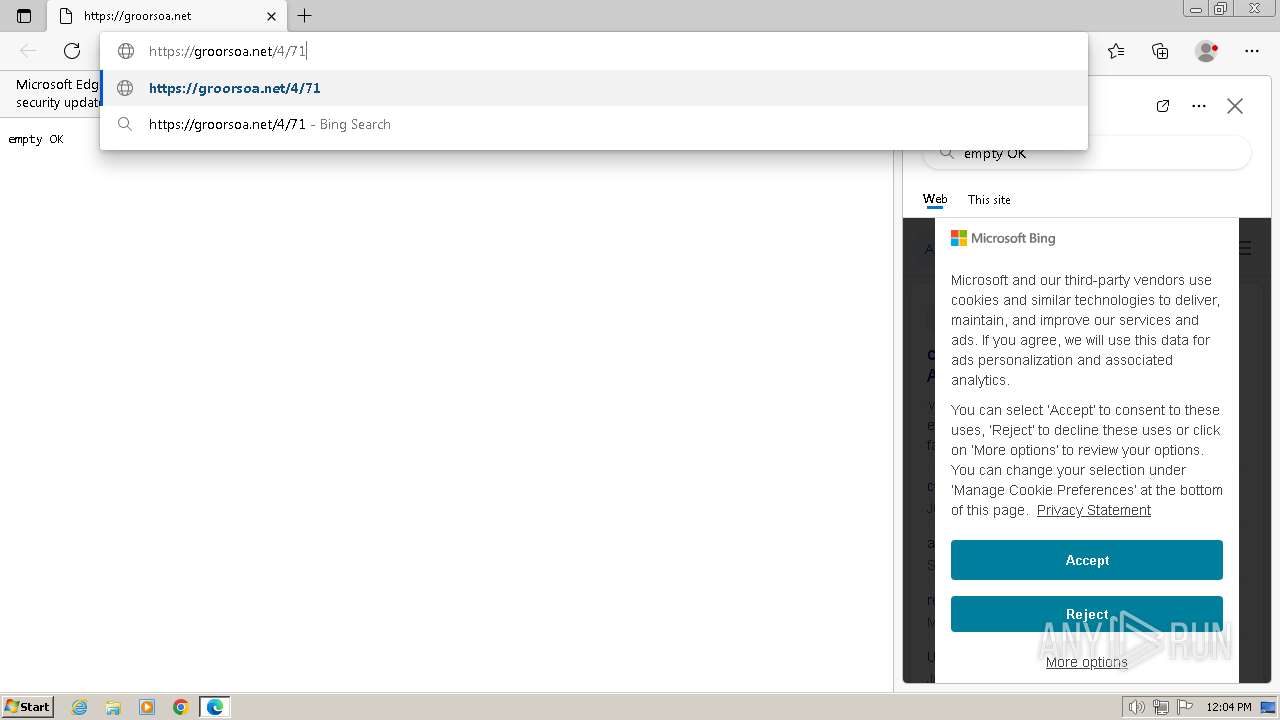The width and height of the screenshot is (1280, 720).
Task: Select the Microsoft Edge taskbar icon
Action: 215,707
